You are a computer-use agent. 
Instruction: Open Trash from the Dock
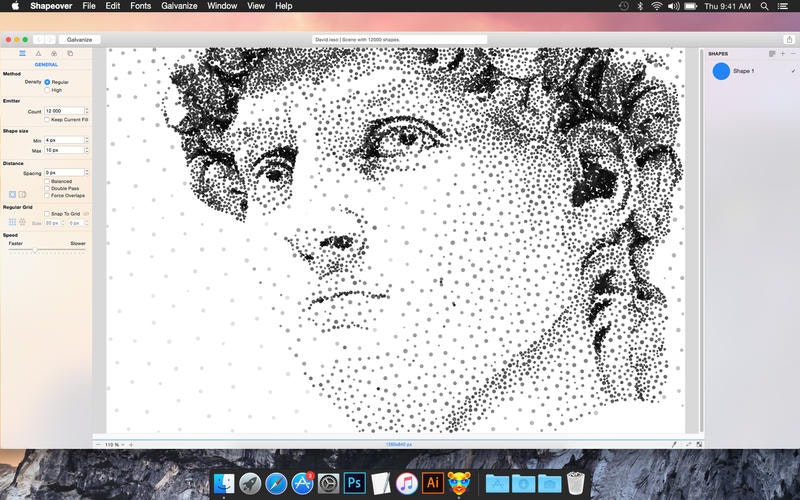pos(576,483)
